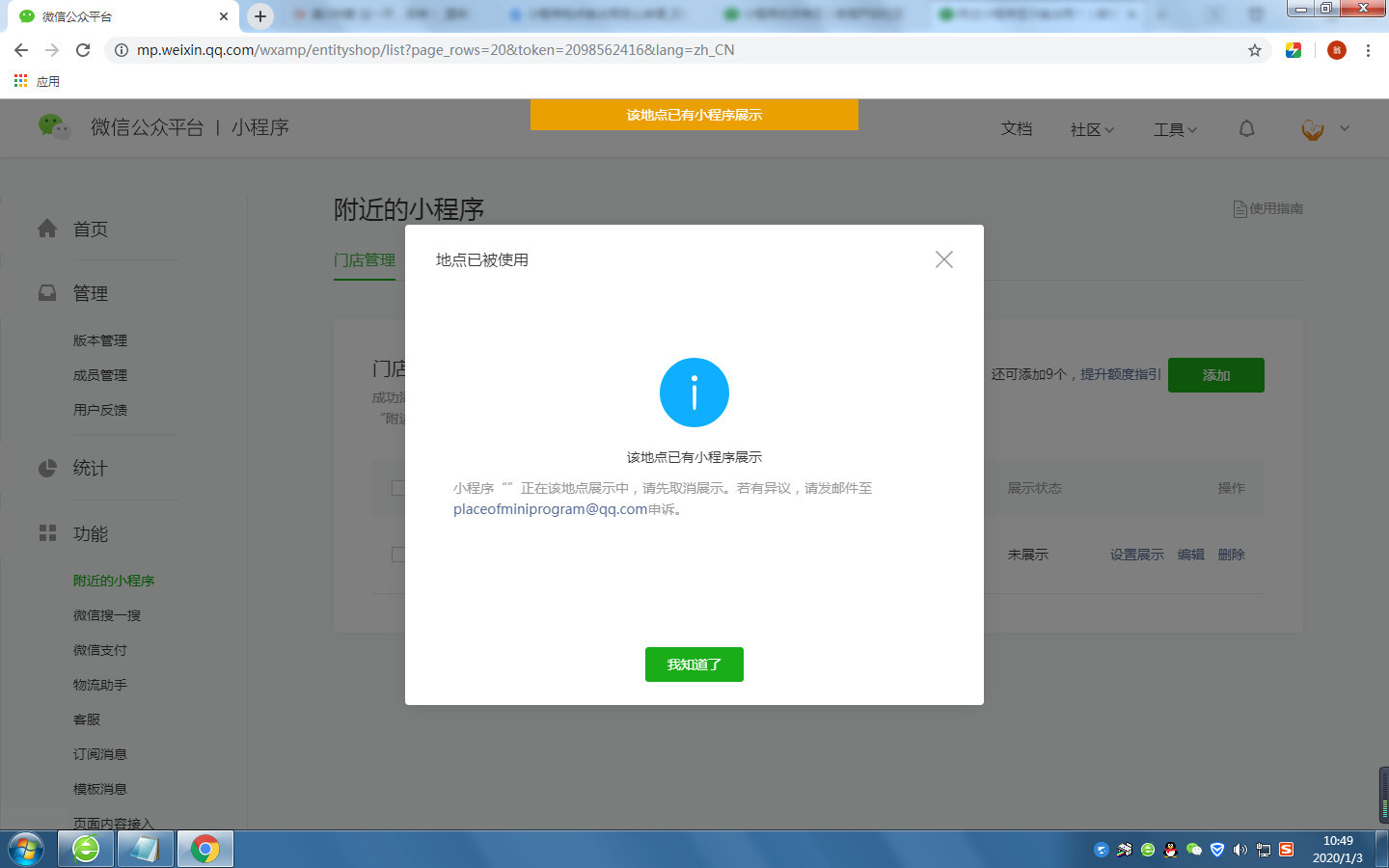Go to 首页 in the sidebar
Image resolution: width=1389 pixels, height=868 pixels.
coord(91,230)
